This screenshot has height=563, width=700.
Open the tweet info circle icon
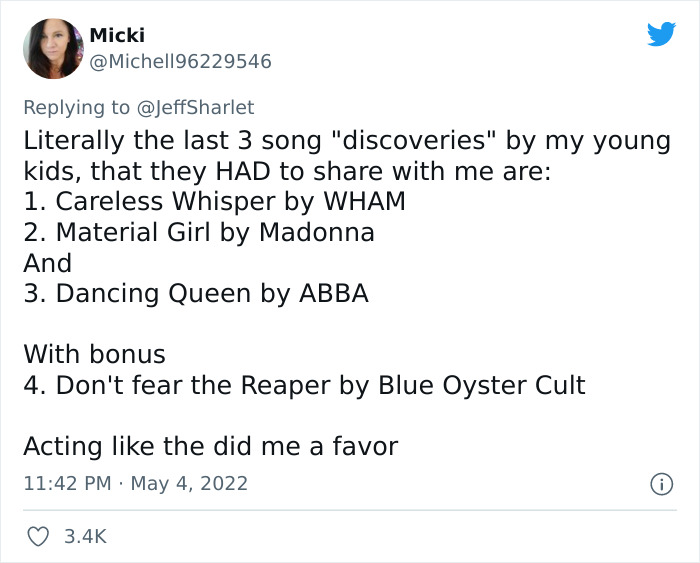point(660,484)
